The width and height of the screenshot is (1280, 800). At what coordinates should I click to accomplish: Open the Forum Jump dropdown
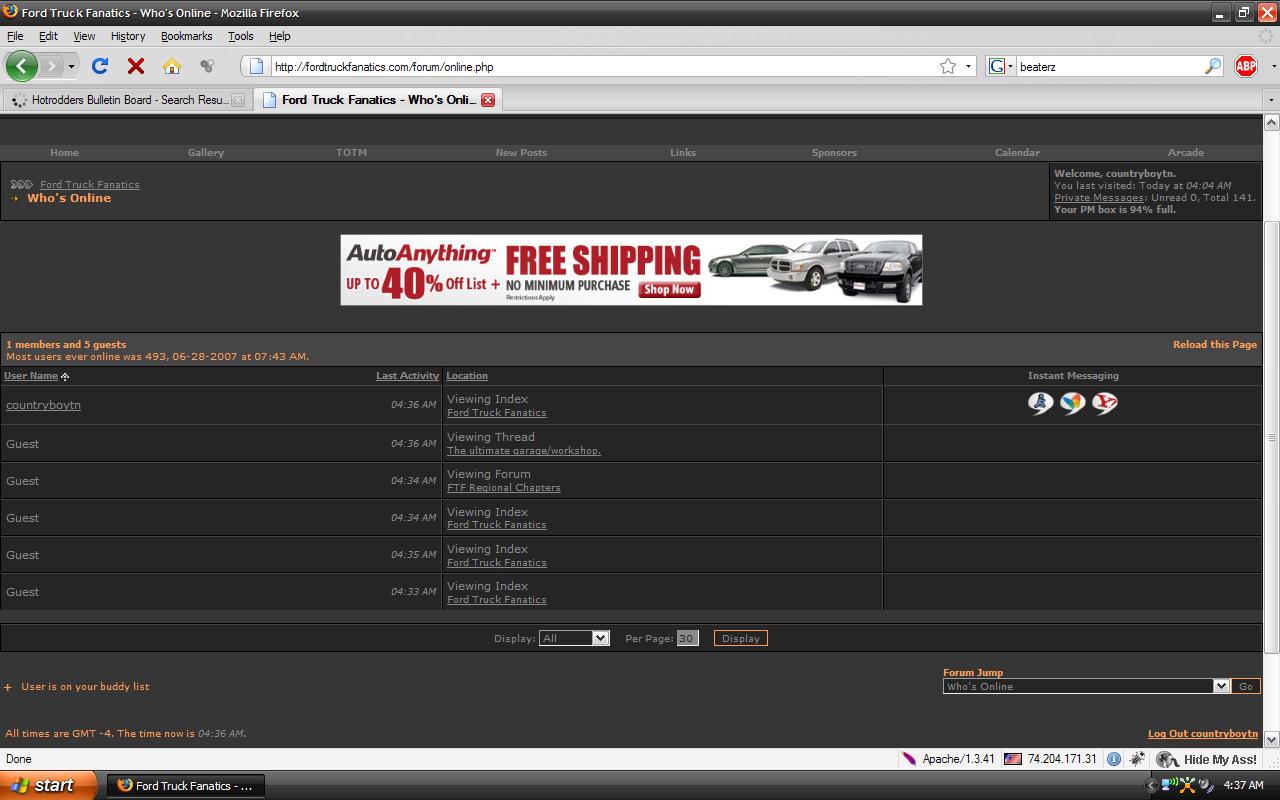[1086, 686]
